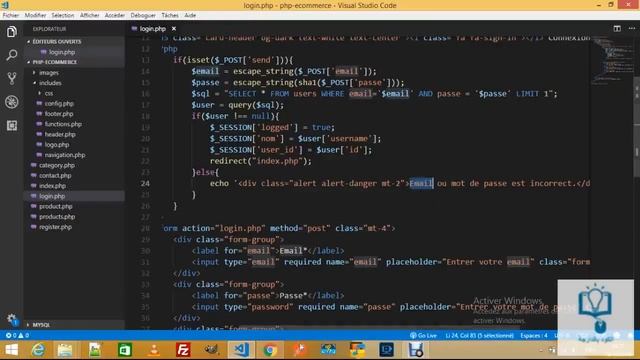640x360 pixels.
Task: Open the Déboguer menu
Action: 143,15
